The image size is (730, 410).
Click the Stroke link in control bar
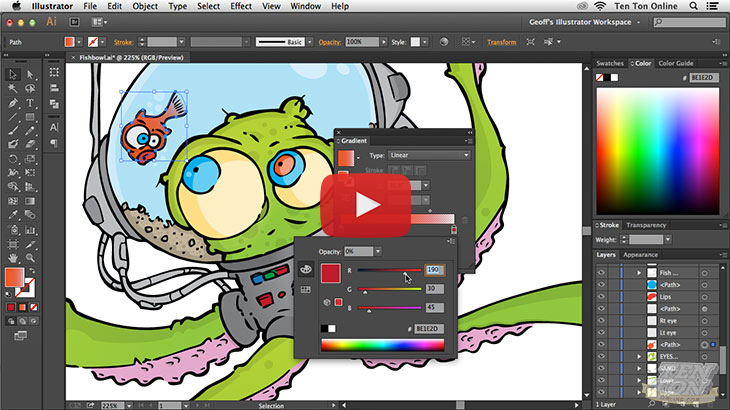pyautogui.click(x=123, y=42)
